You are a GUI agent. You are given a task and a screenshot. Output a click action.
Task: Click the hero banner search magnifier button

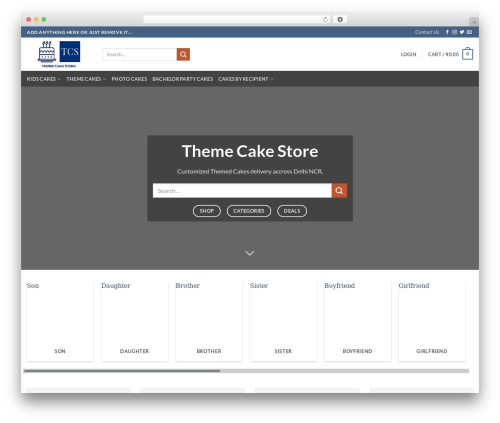[x=339, y=190]
